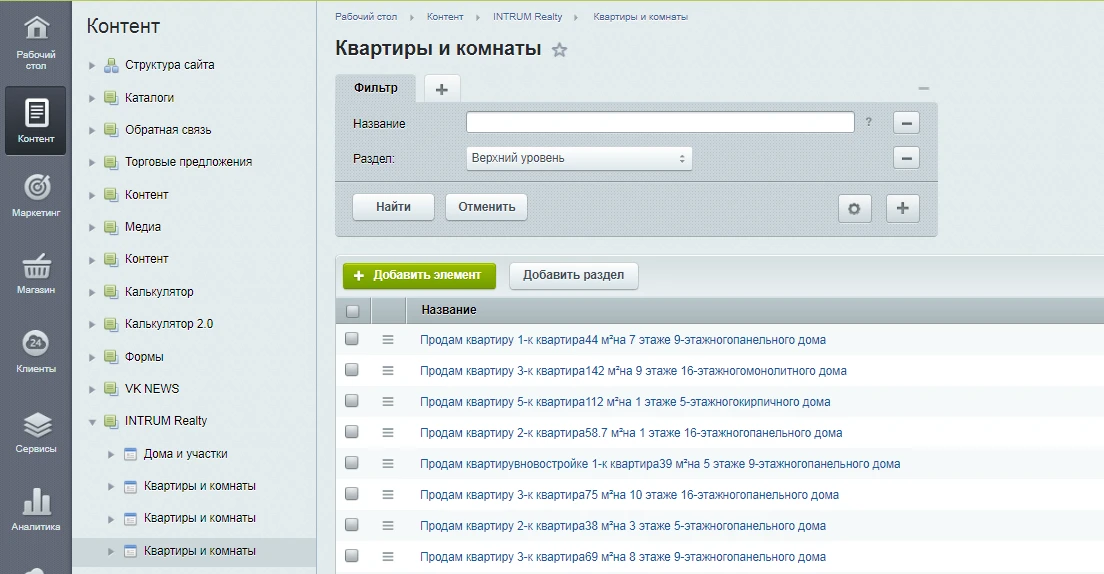Check row 1-к квартира39 м² новостройке
The image size is (1104, 574).
click(x=352, y=463)
